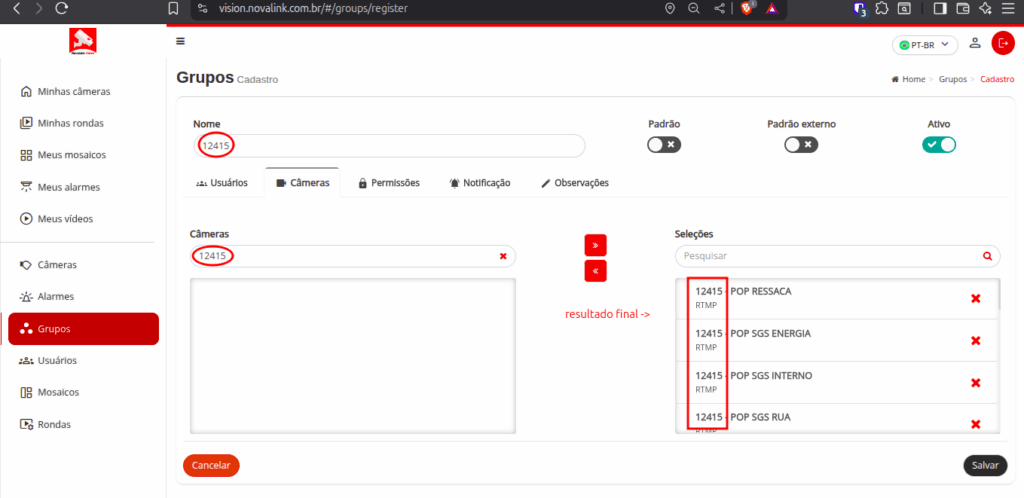Go back with browser back arrow
This screenshot has width=1024, height=498.
click(17, 8)
